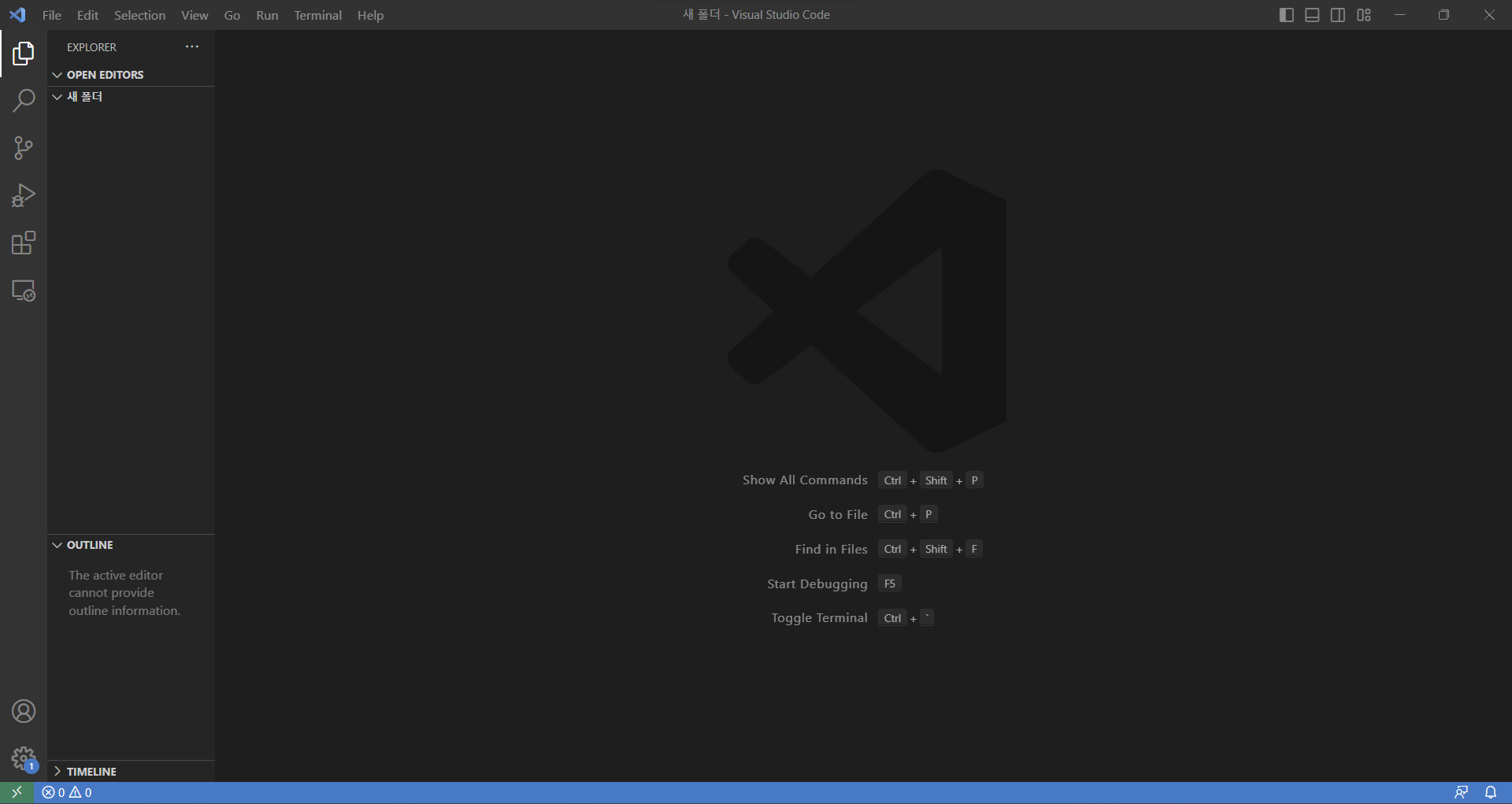Open Explorer views and more actions ellipsis
This screenshot has width=1512, height=804.
click(x=192, y=47)
